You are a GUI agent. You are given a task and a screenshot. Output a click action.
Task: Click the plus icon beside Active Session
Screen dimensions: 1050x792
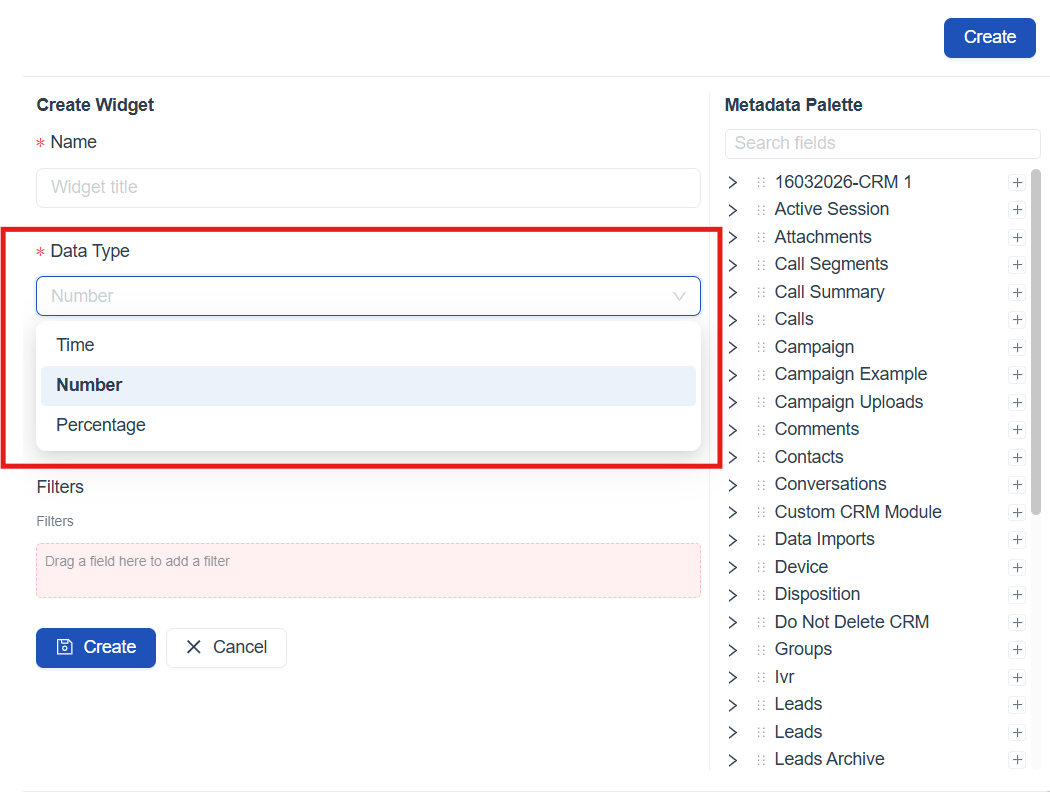[x=1017, y=210]
